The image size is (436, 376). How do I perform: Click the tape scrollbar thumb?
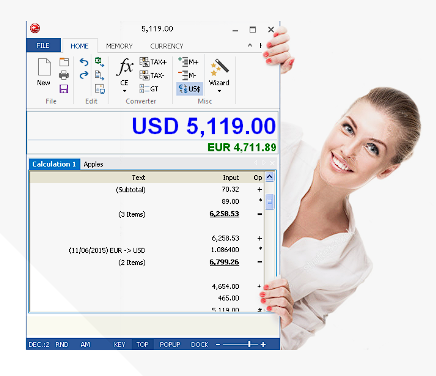pyautogui.click(x=270, y=202)
